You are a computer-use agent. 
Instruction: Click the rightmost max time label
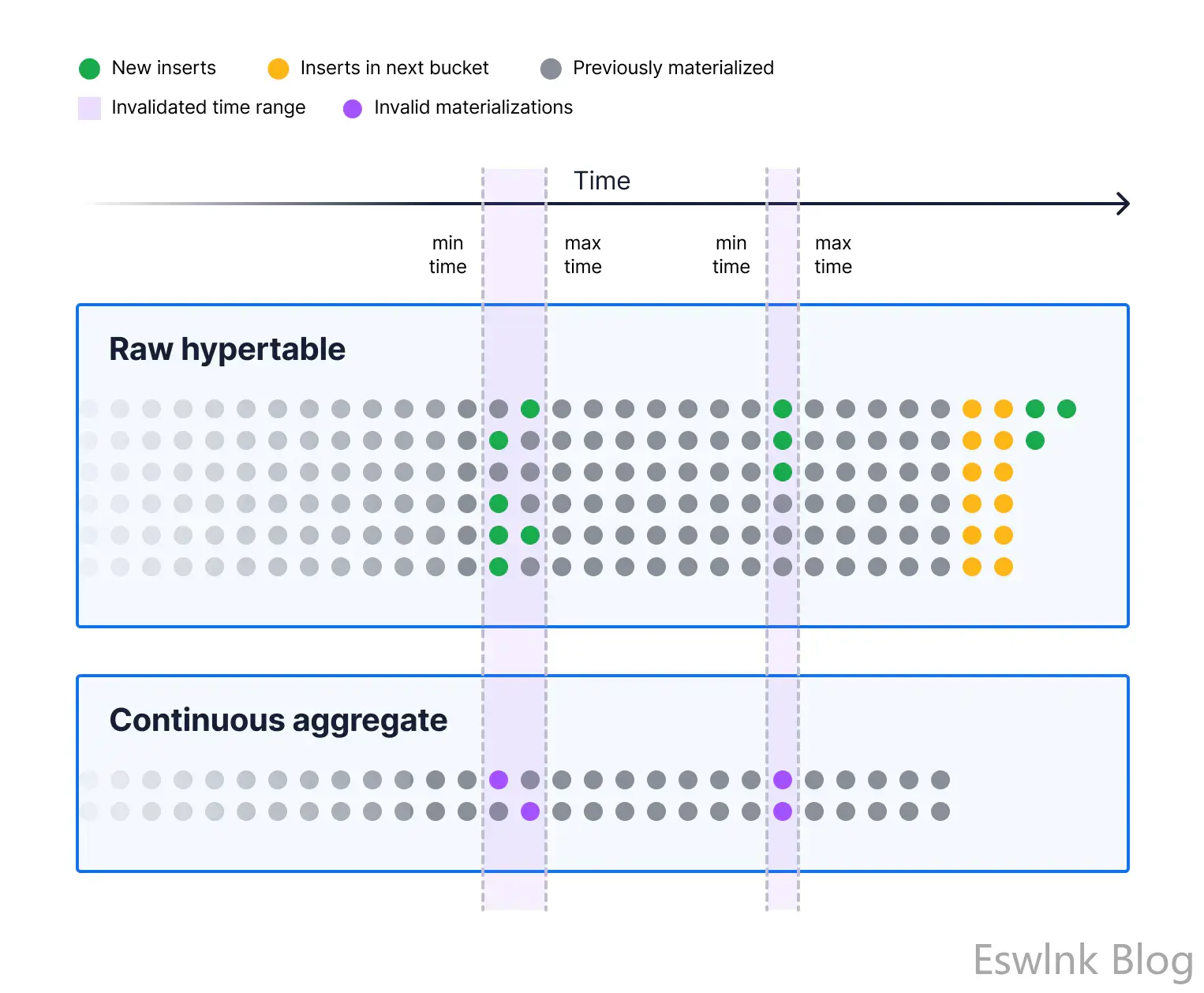pyautogui.click(x=833, y=255)
